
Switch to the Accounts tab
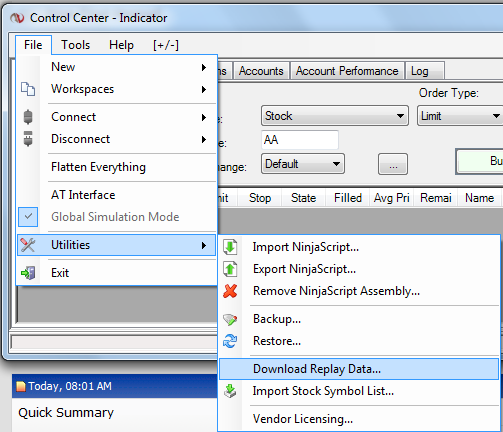coord(261,71)
